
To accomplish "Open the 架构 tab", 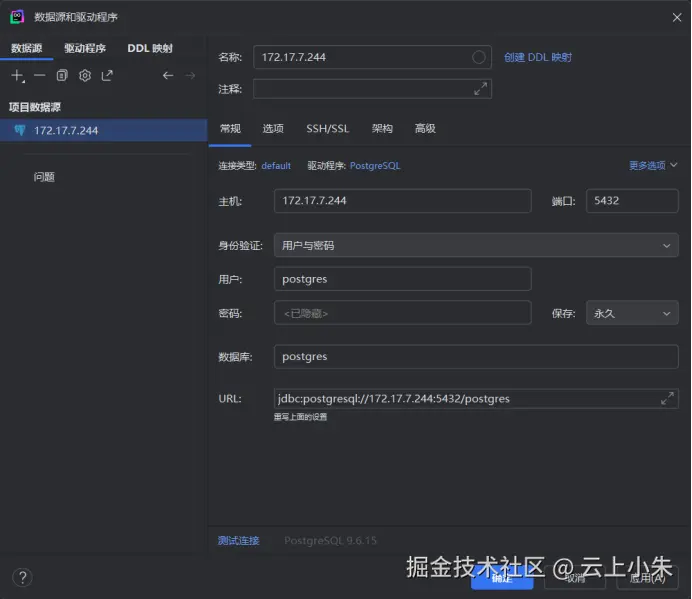I will (x=382, y=128).
